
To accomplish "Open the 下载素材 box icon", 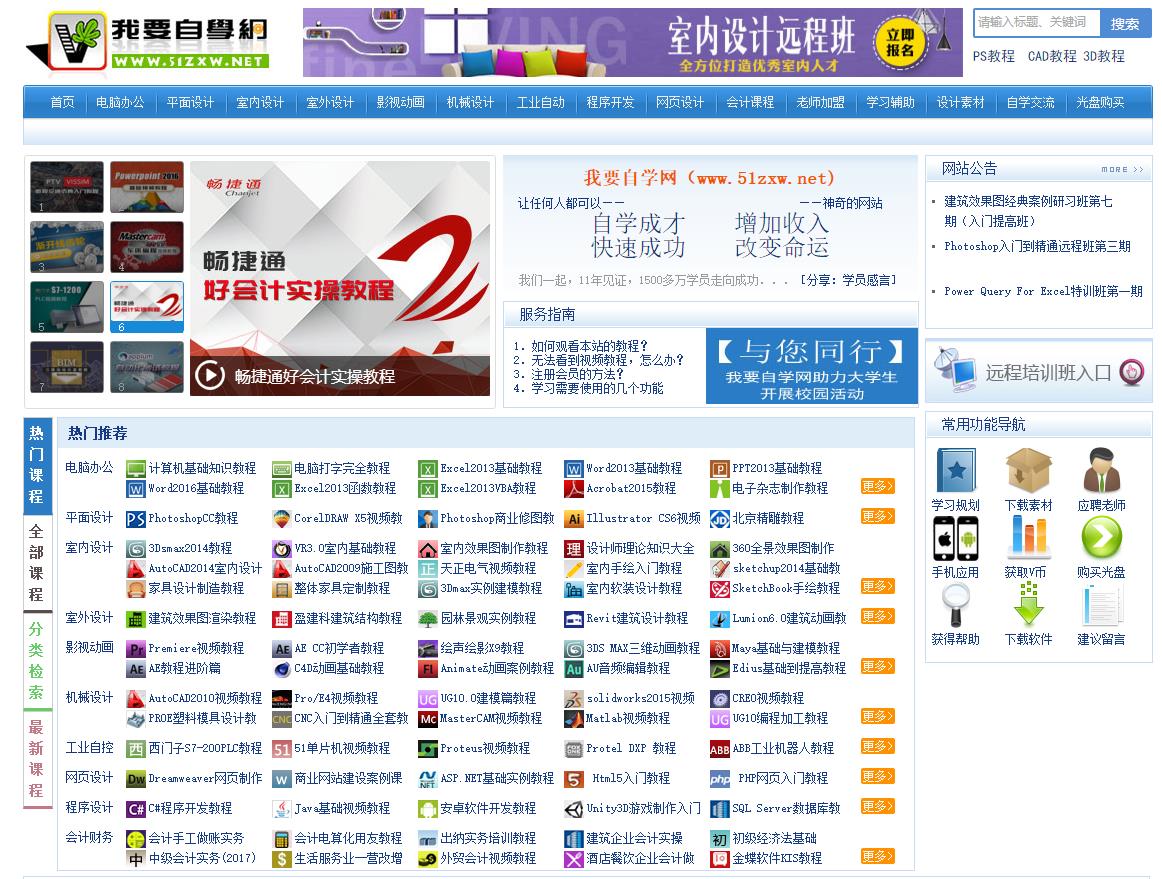I will point(1029,471).
